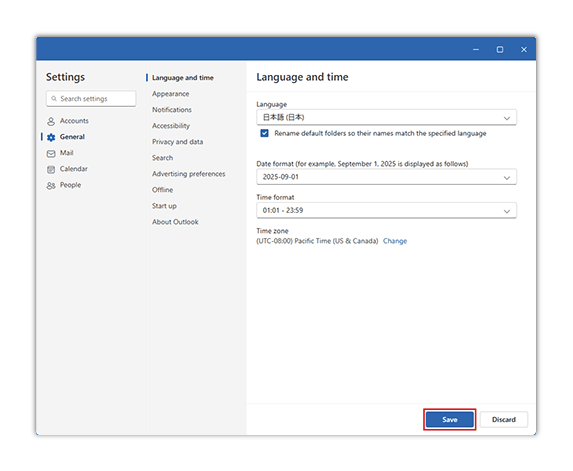The width and height of the screenshot is (573, 471).
Task: Open the Time format dropdown
Action: pyautogui.click(x=386, y=210)
